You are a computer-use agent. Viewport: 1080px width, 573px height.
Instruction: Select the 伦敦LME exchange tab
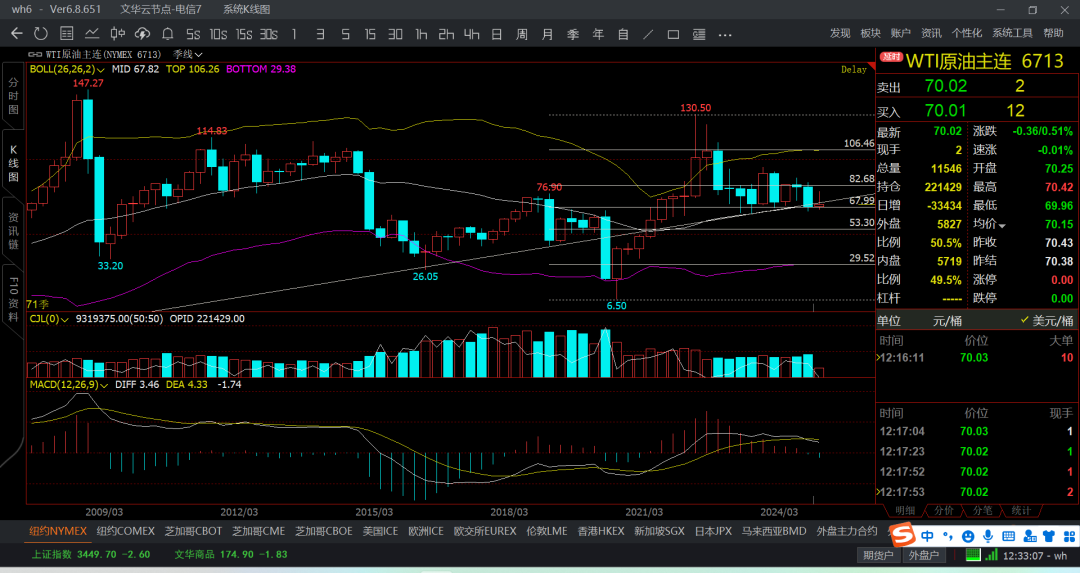tap(547, 531)
